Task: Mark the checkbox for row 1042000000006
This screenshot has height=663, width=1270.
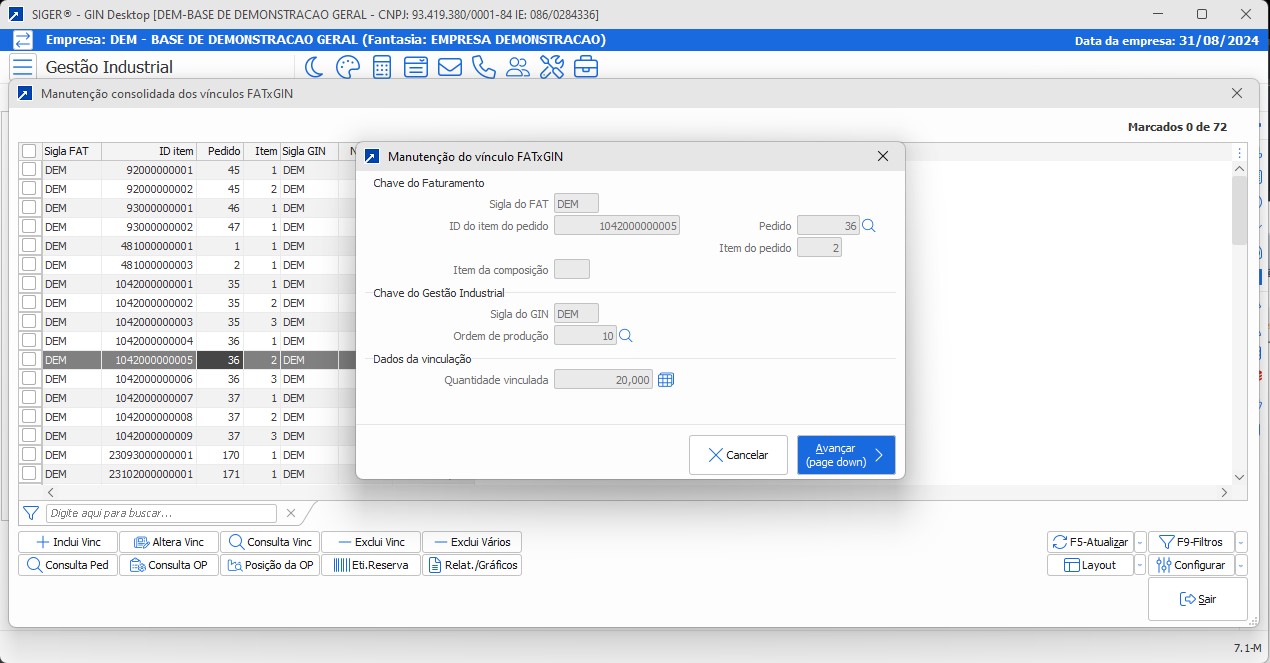Action: (29, 379)
